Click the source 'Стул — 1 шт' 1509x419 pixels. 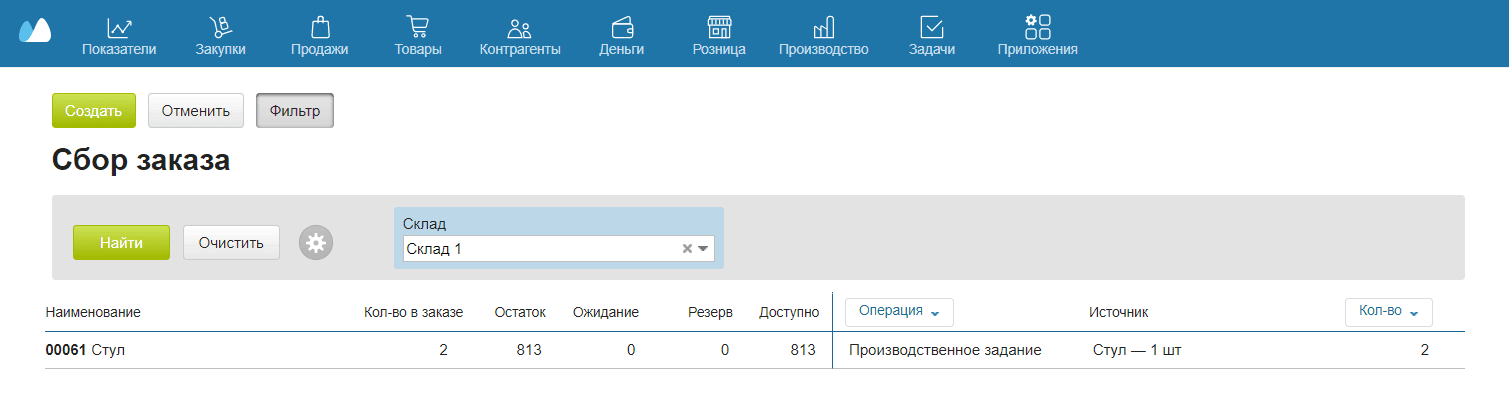tap(1137, 350)
